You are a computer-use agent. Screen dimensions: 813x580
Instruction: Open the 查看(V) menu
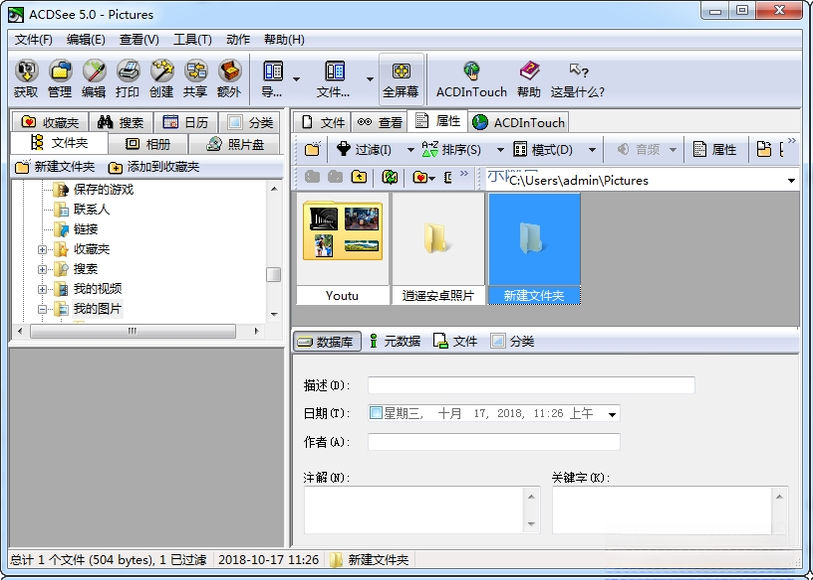coord(139,40)
